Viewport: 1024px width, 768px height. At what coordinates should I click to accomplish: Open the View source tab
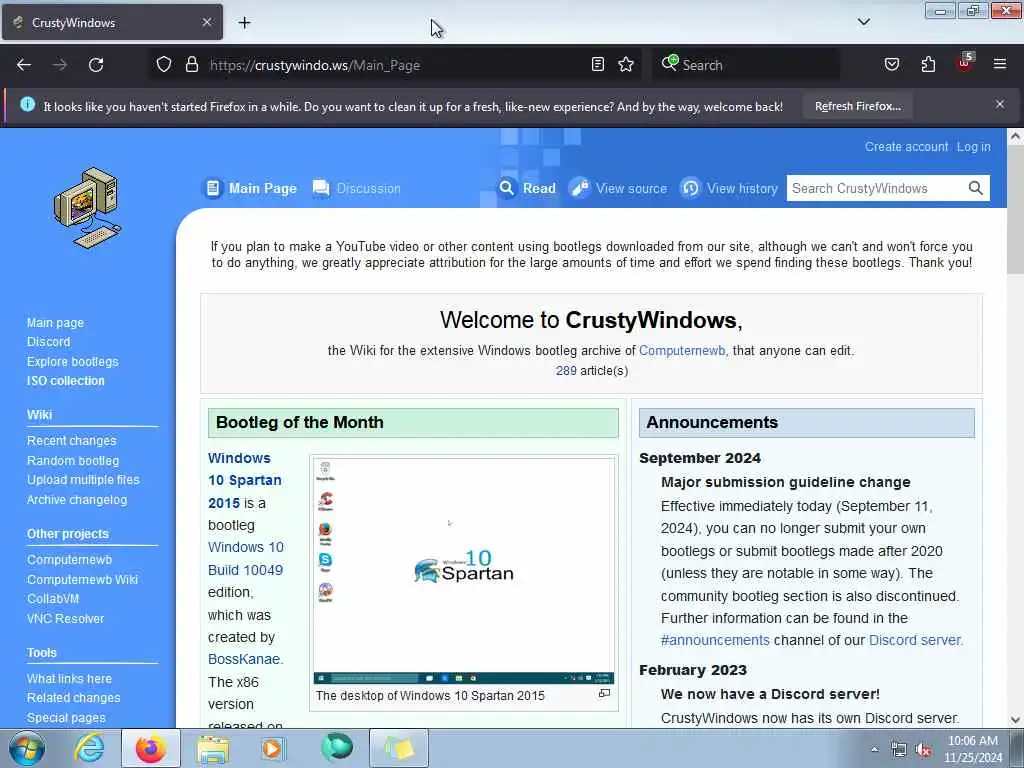(x=618, y=188)
